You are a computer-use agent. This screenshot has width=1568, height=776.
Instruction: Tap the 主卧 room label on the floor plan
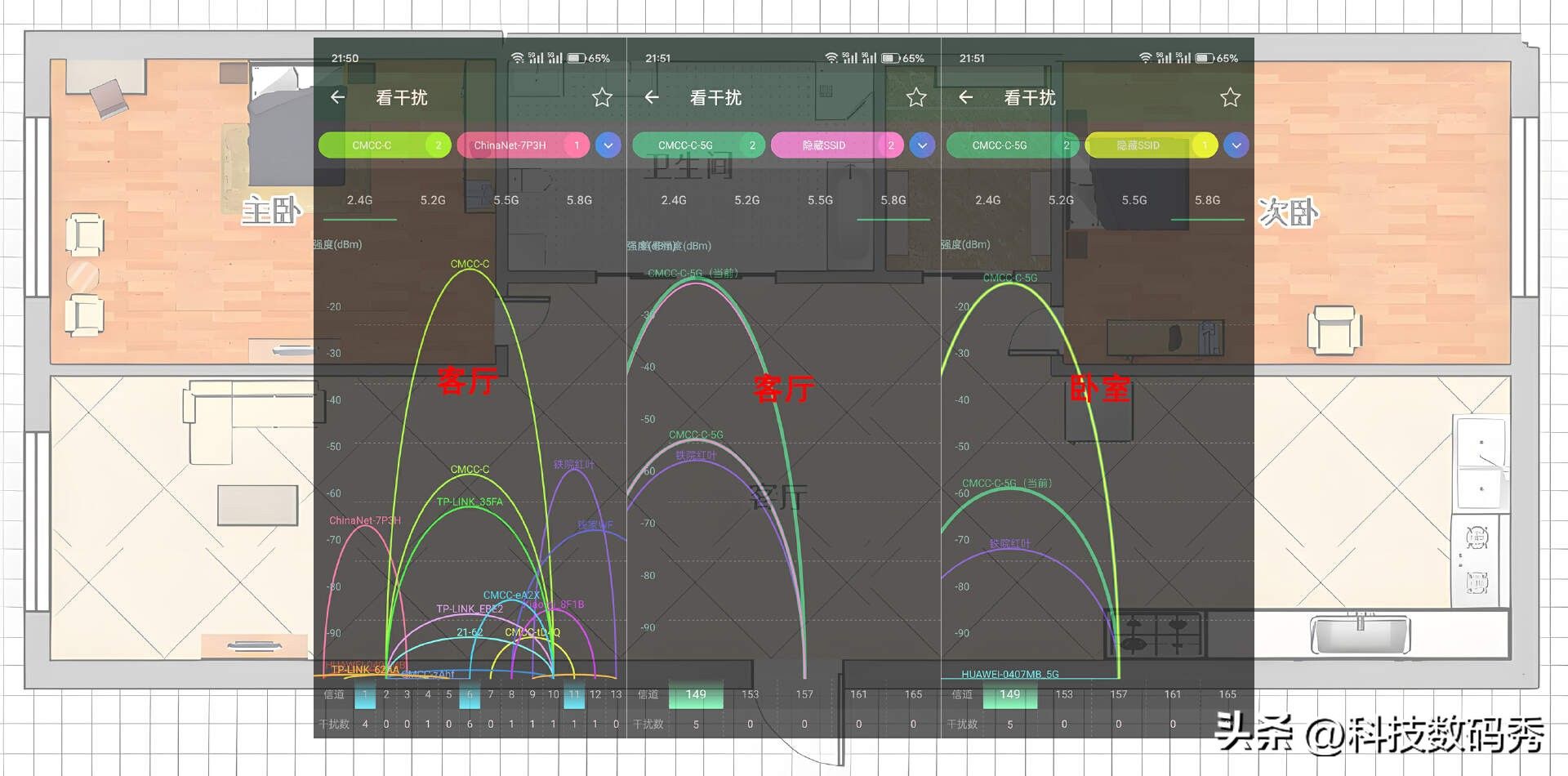pos(271,211)
